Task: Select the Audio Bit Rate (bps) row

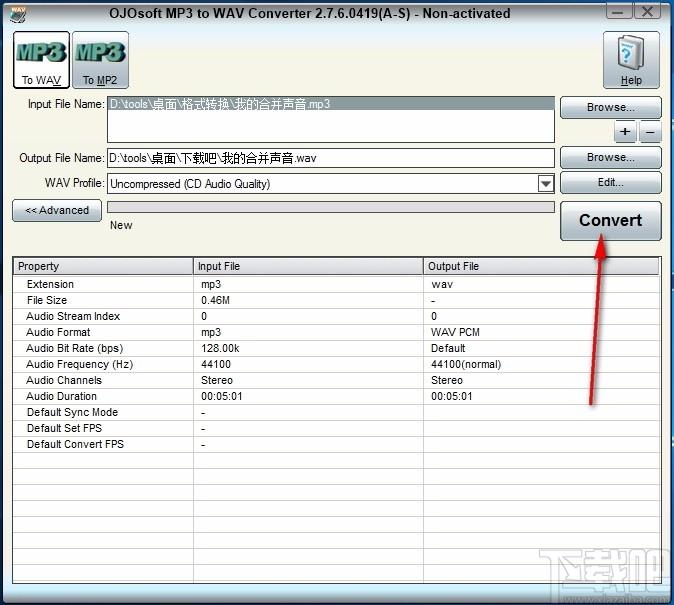Action: click(337, 348)
